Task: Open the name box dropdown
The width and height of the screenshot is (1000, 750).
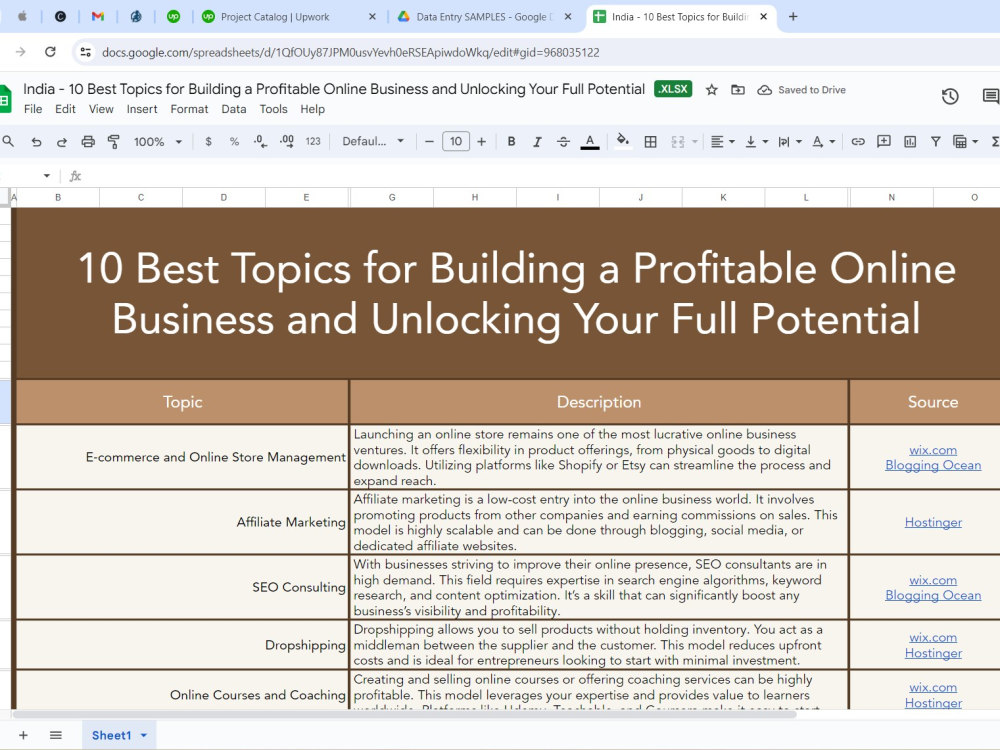Action: click(47, 176)
